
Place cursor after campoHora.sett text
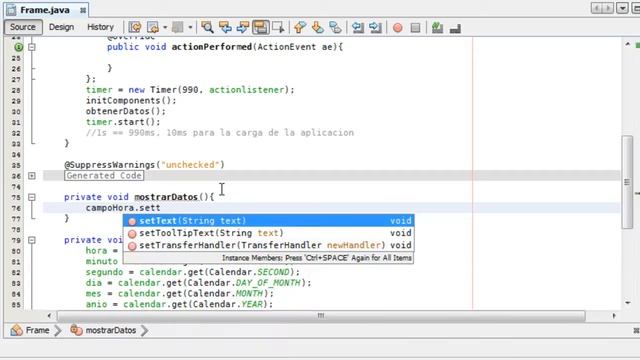click(161, 208)
